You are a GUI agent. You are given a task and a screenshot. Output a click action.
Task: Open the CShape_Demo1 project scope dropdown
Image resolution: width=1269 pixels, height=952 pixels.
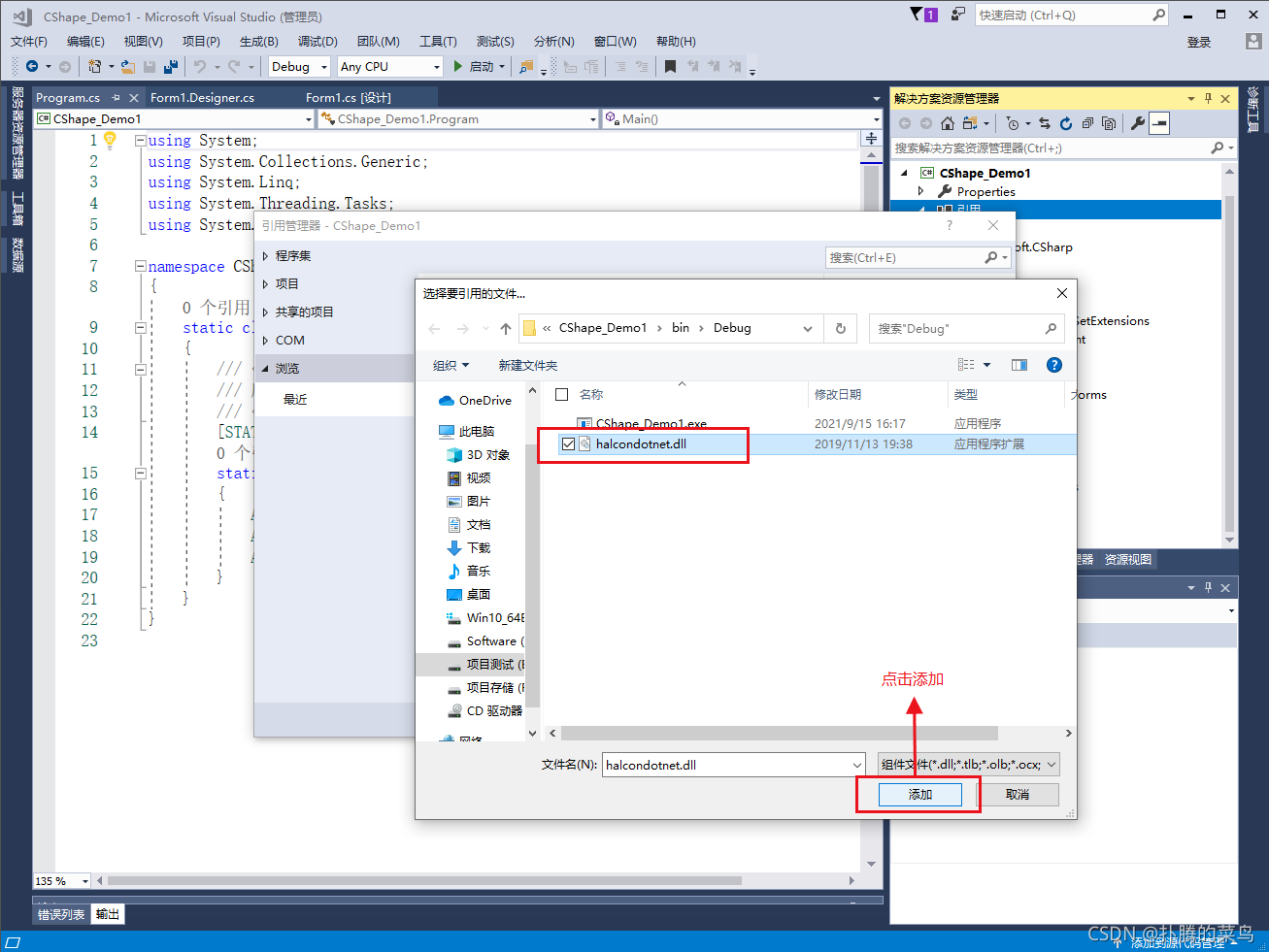point(309,119)
